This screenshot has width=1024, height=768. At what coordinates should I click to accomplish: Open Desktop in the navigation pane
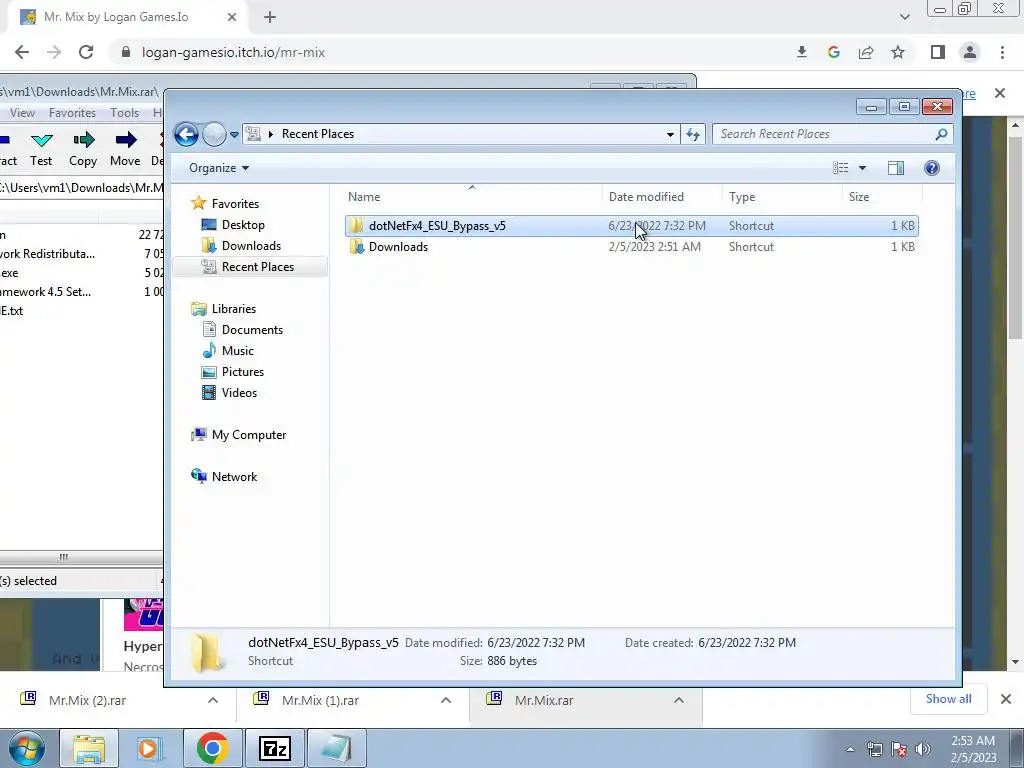(x=242, y=225)
